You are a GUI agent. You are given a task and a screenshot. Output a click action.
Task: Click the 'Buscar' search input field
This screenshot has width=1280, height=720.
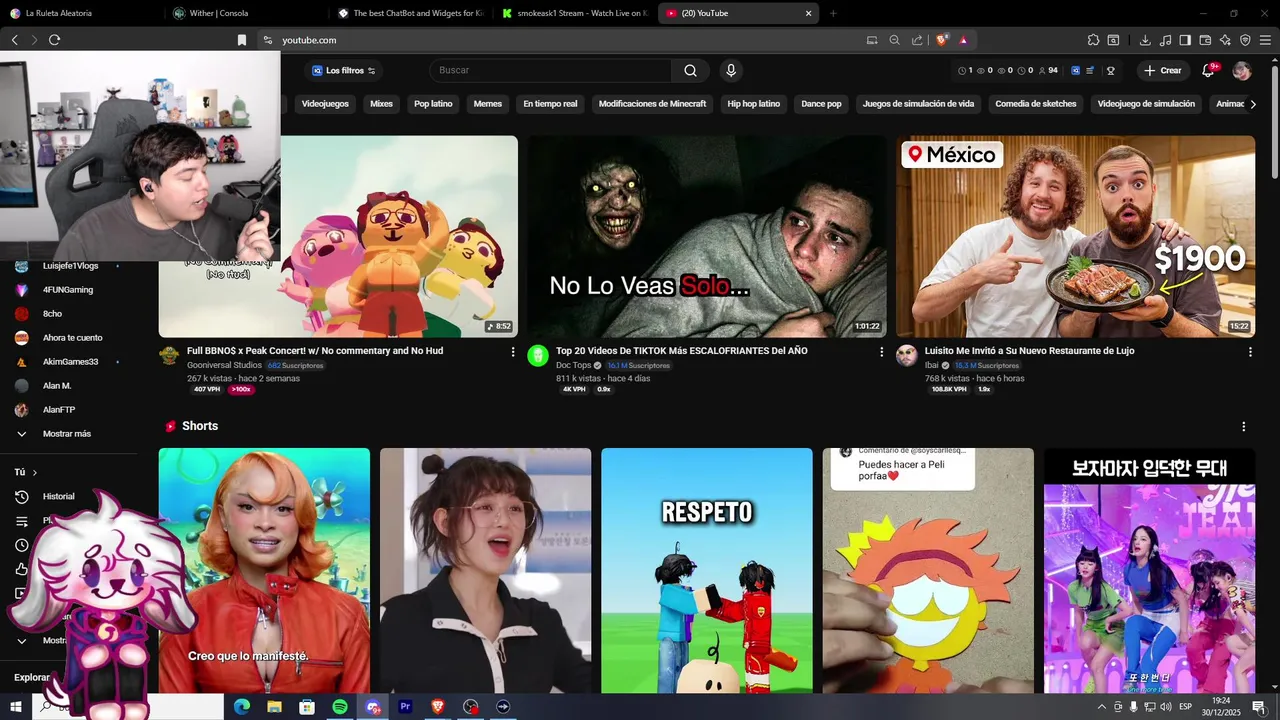550,70
